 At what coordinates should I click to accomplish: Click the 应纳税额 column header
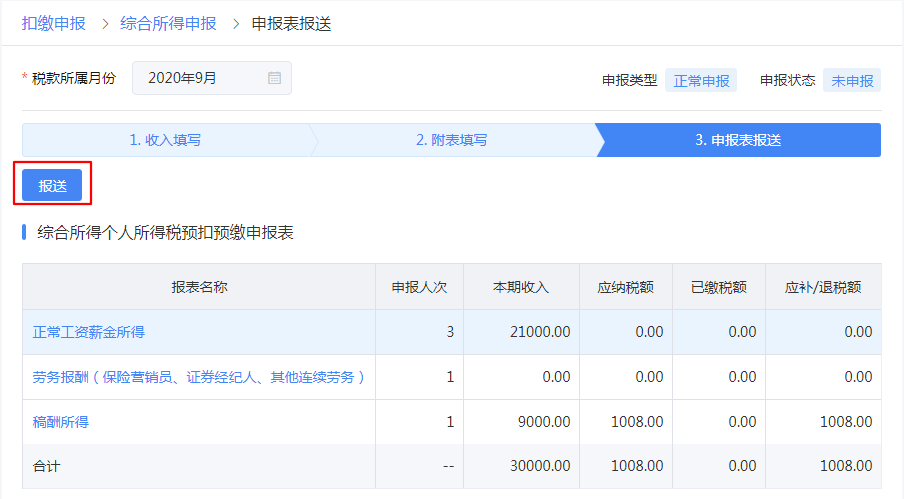[625, 287]
